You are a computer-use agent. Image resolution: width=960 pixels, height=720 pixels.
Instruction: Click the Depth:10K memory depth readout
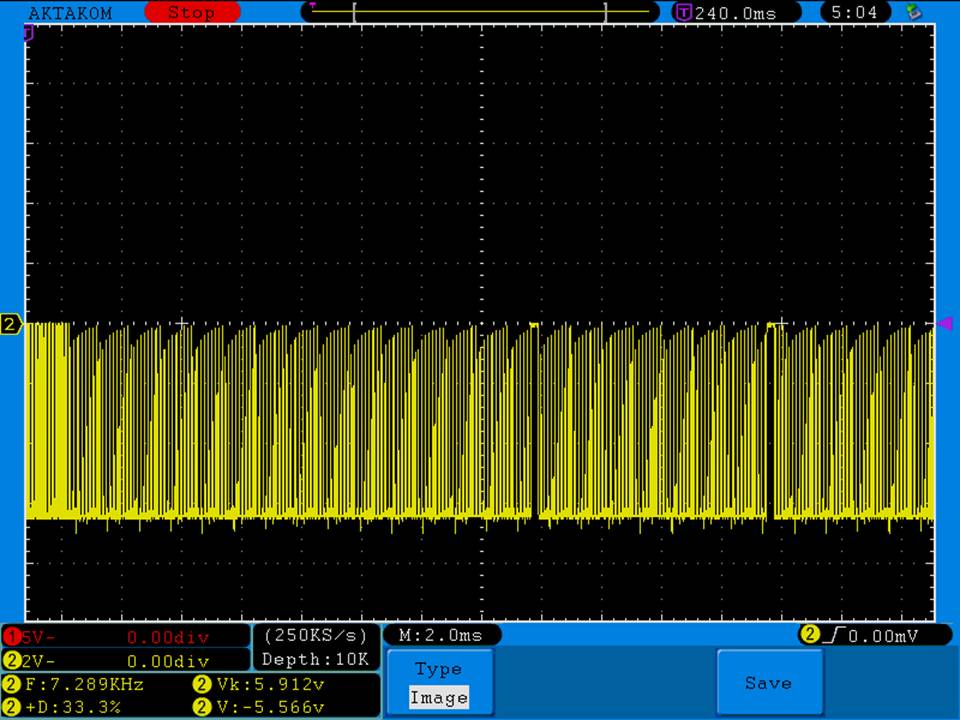click(x=316, y=659)
